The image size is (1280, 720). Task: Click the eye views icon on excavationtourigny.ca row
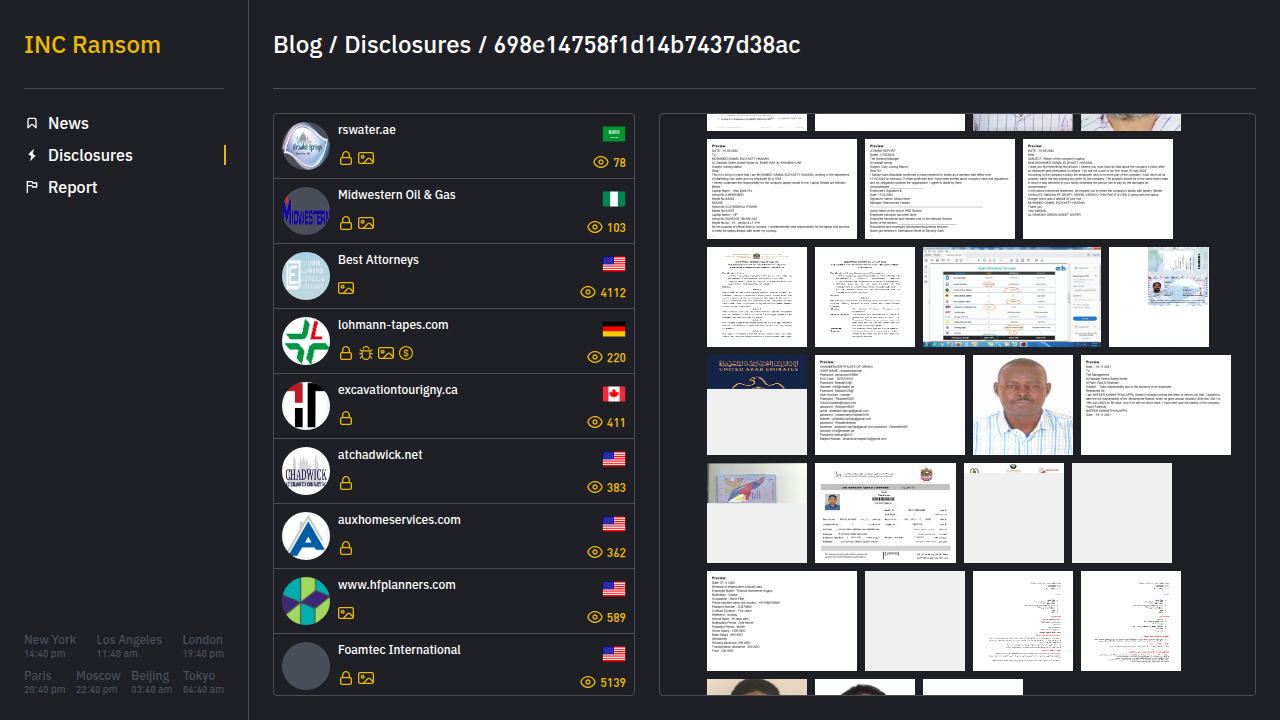click(596, 422)
